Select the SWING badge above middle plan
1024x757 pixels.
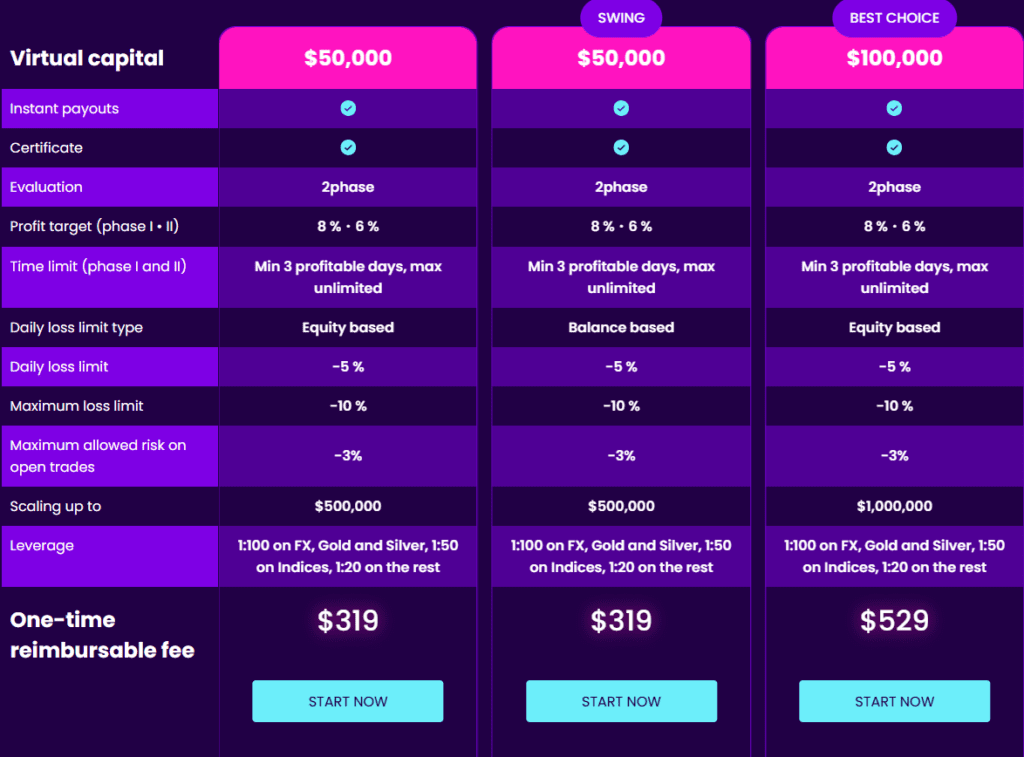click(x=621, y=17)
